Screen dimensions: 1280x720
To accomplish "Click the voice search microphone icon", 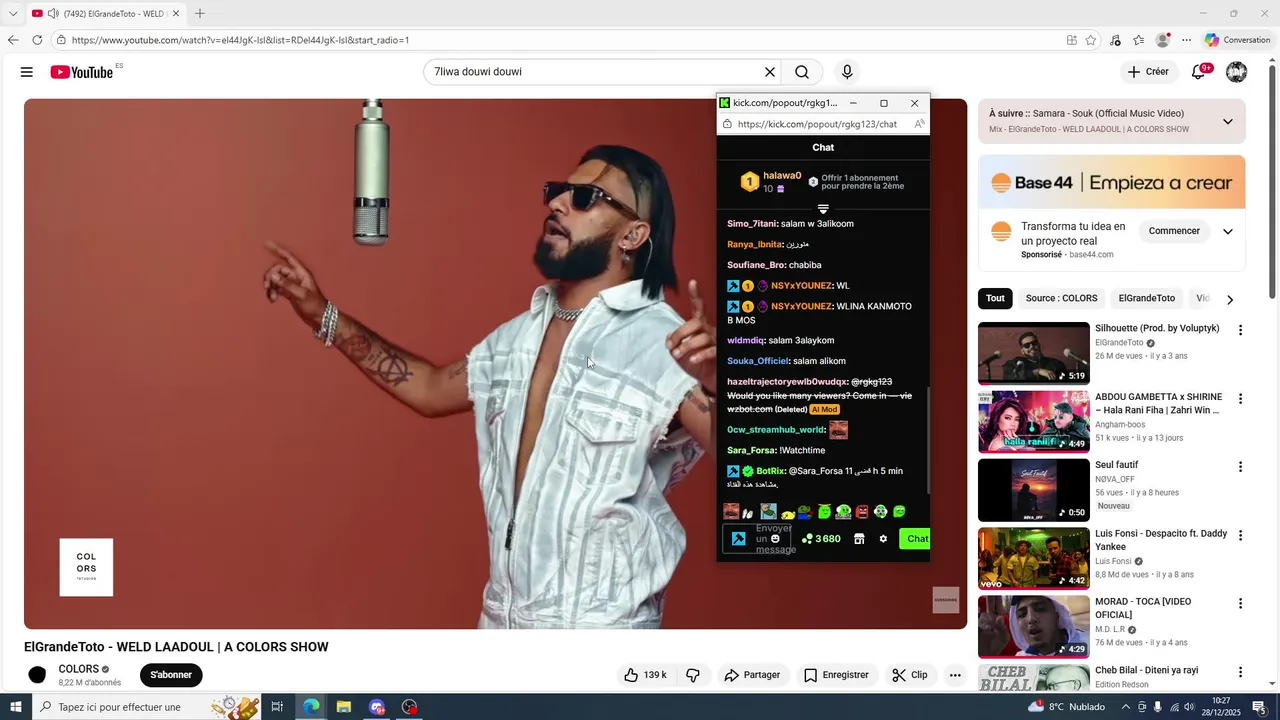I will click(x=847, y=72).
